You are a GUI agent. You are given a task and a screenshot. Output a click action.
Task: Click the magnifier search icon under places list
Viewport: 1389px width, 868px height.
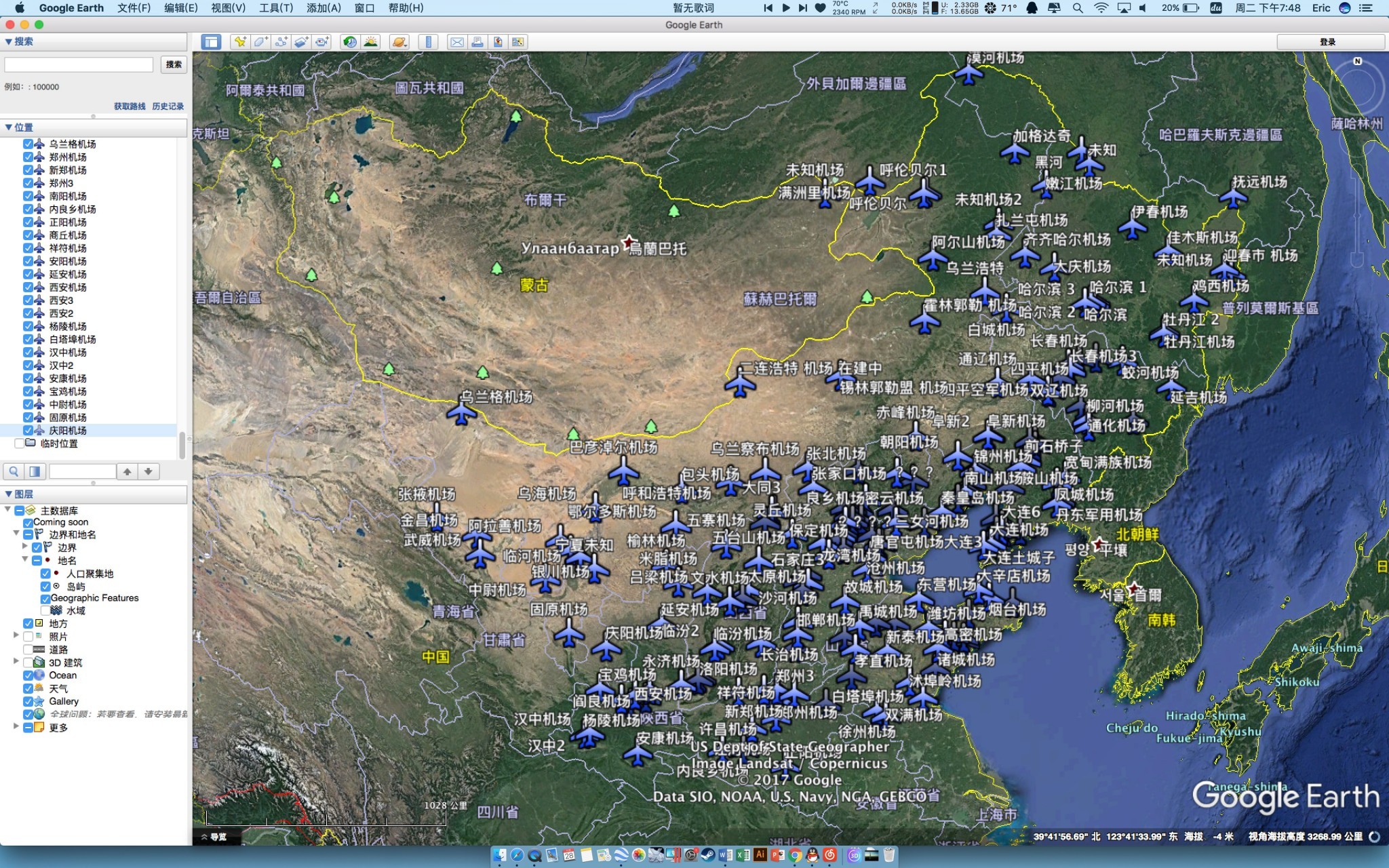(14, 471)
